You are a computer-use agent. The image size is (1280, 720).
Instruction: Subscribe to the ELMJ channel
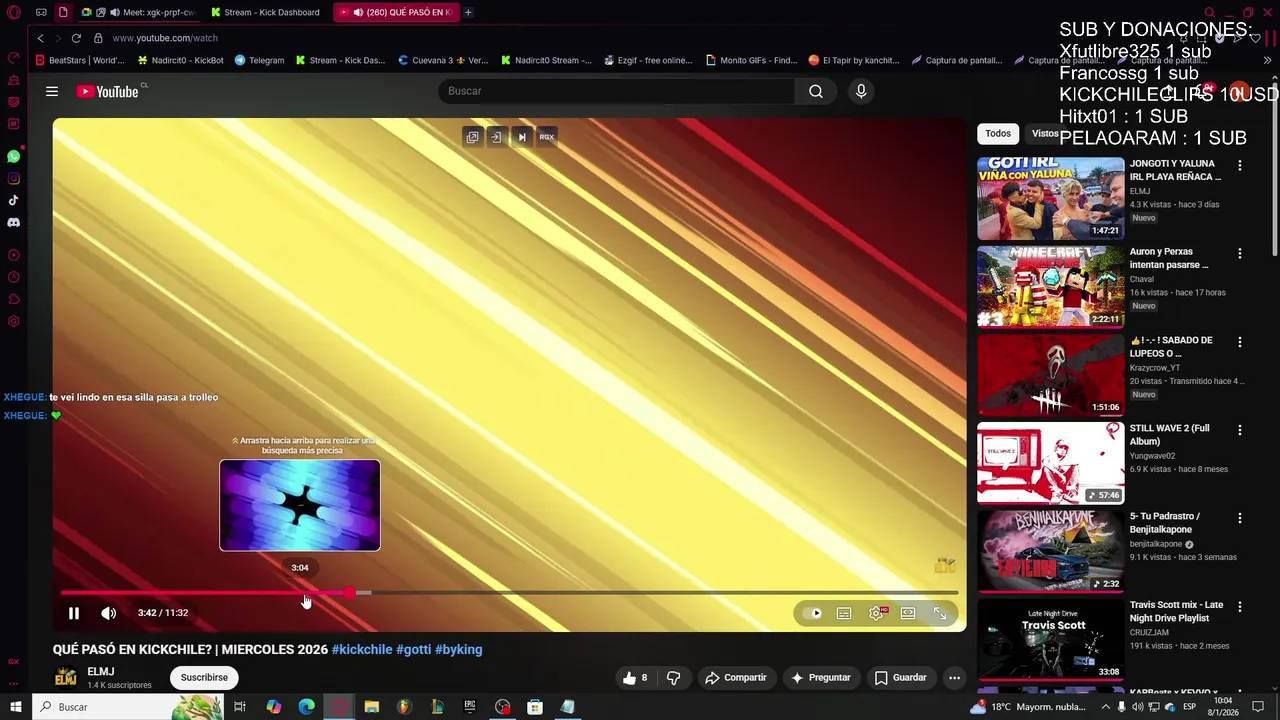[x=204, y=677]
